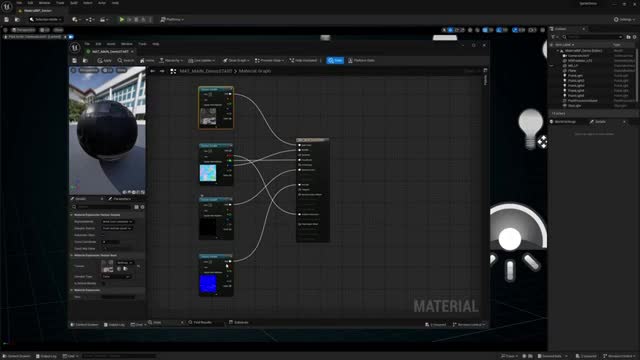Image resolution: width=640 pixels, height=360 pixels.
Task: Toggle Hide Unrelated nodes
Action: (x=303, y=60)
